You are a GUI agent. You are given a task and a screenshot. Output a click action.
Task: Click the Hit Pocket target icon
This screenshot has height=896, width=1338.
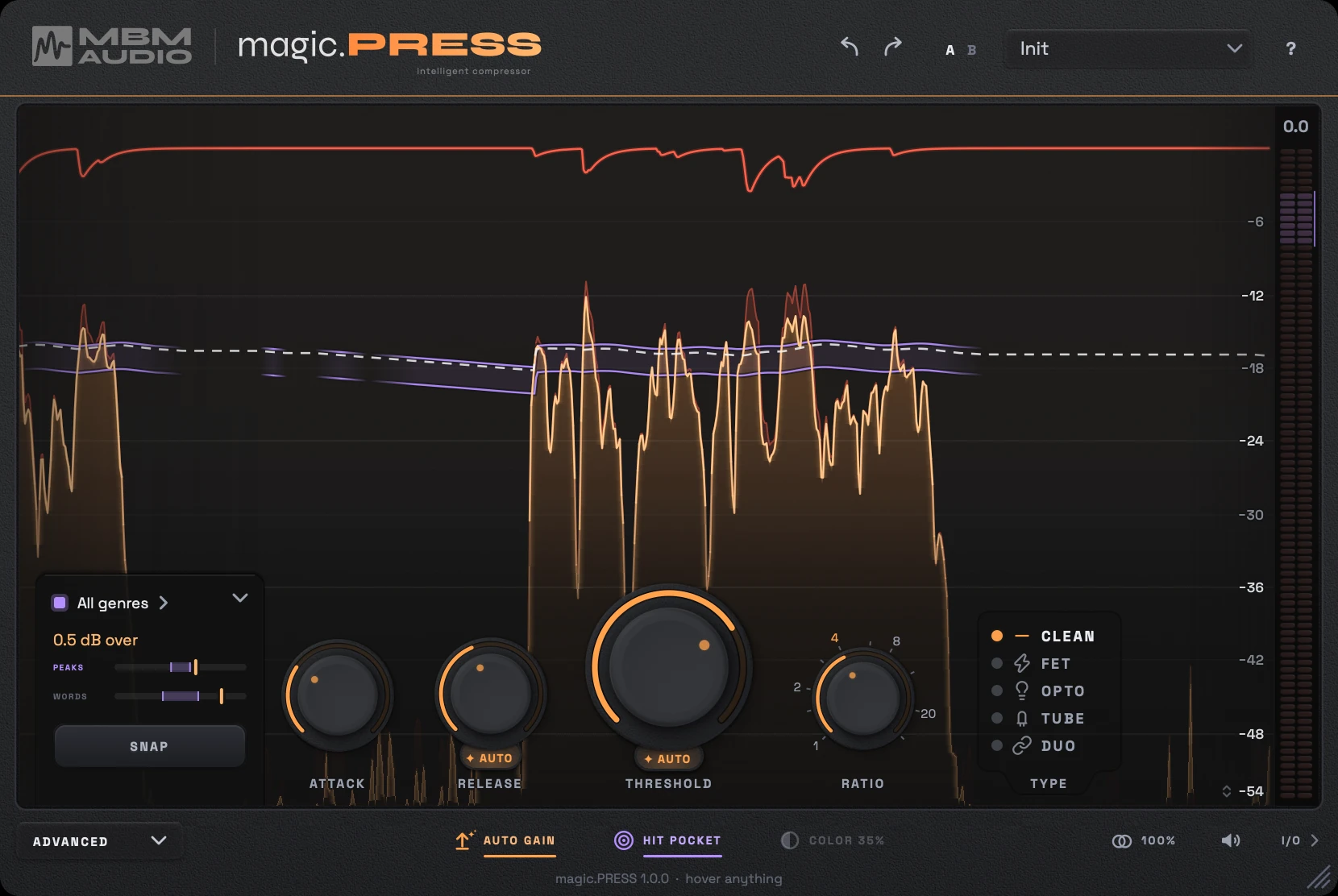(x=624, y=840)
